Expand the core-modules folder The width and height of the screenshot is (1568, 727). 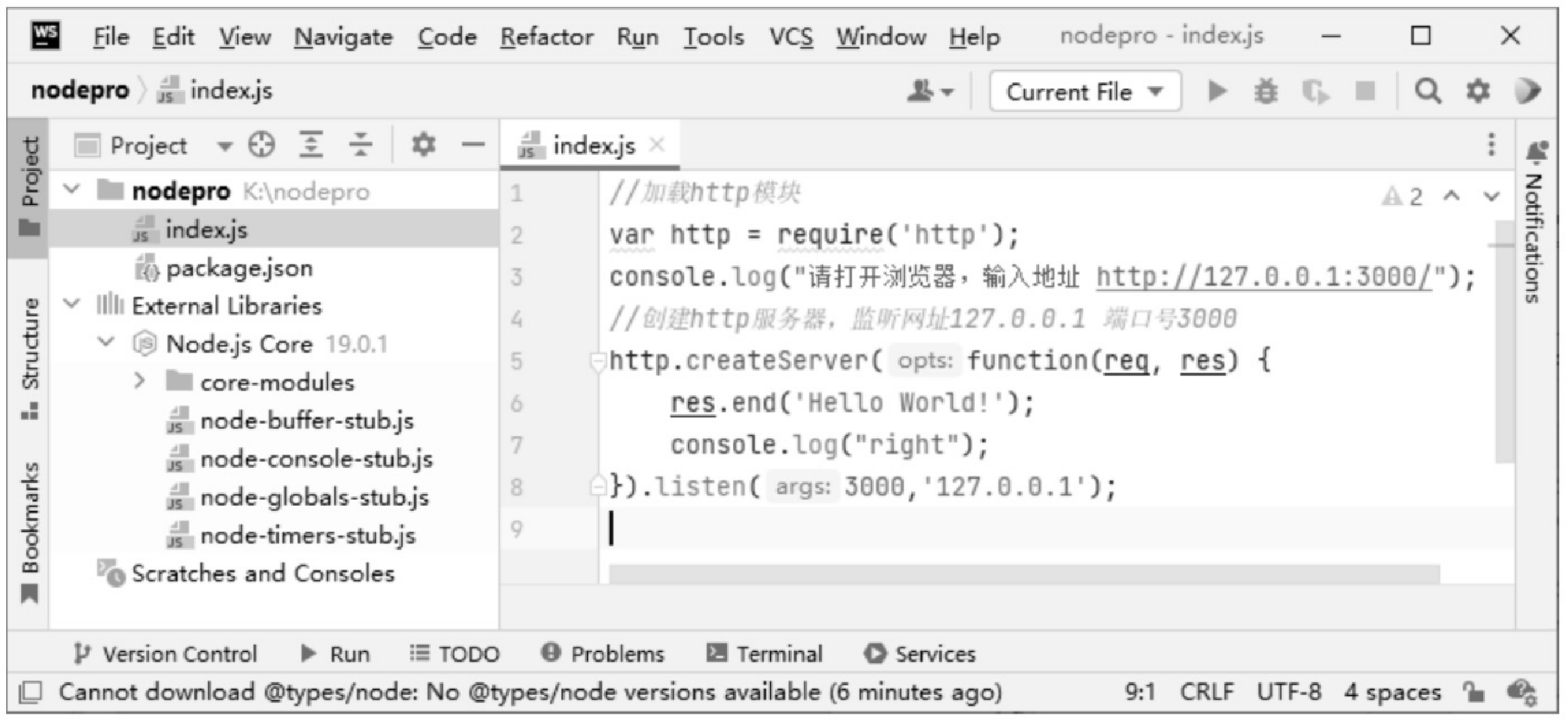pyautogui.click(x=139, y=381)
